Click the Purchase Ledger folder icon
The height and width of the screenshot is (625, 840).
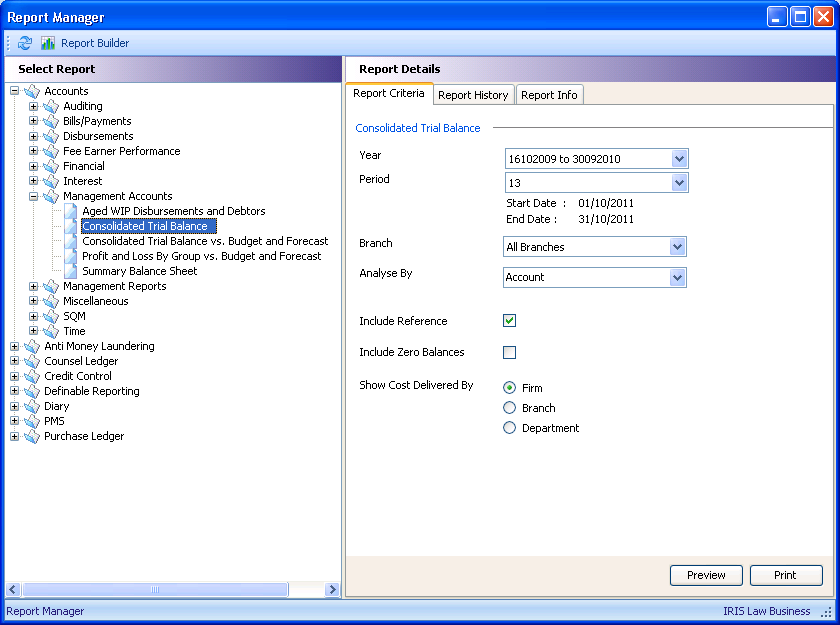pyautogui.click(x=32, y=436)
